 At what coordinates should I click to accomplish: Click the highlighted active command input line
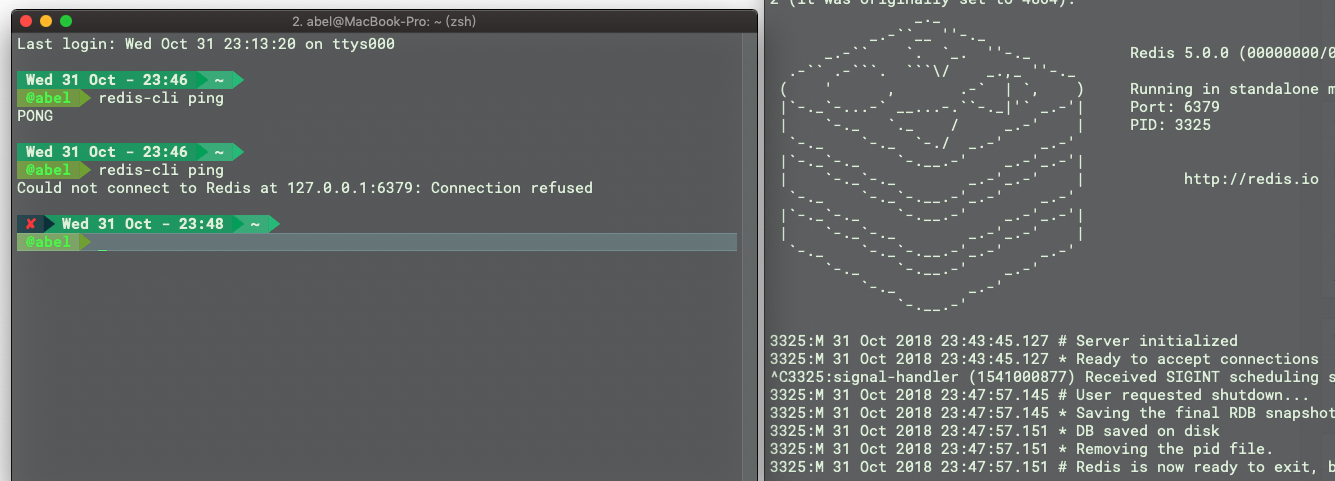377,242
